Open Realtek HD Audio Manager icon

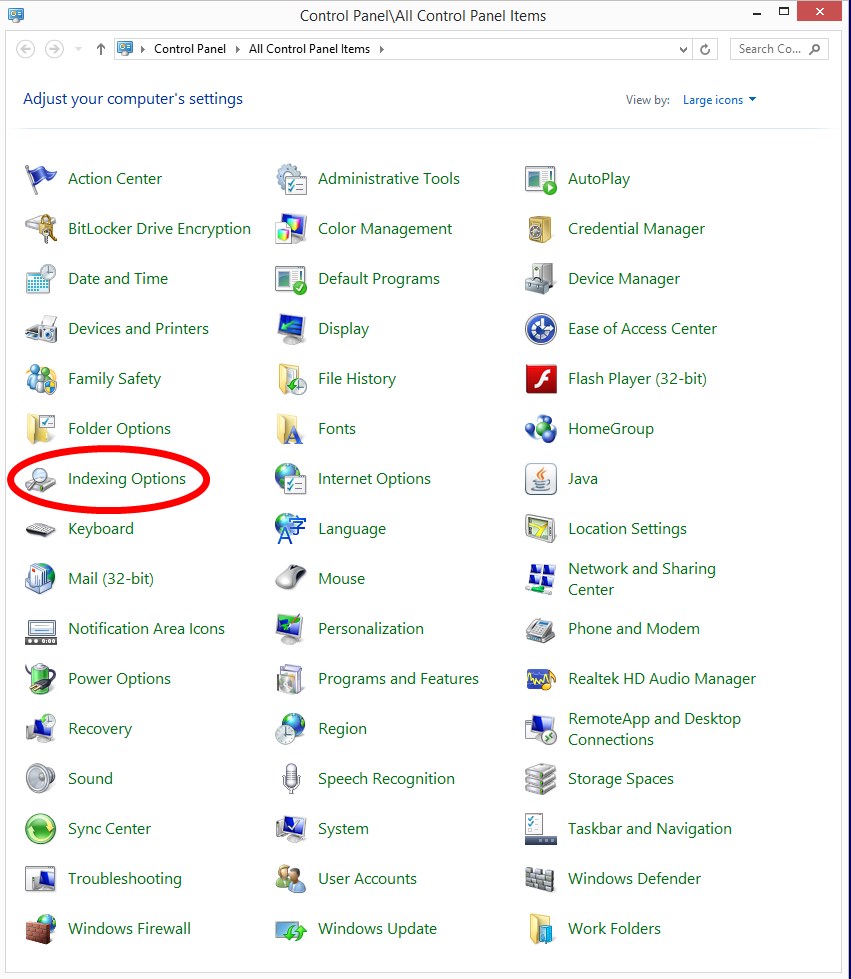541,679
